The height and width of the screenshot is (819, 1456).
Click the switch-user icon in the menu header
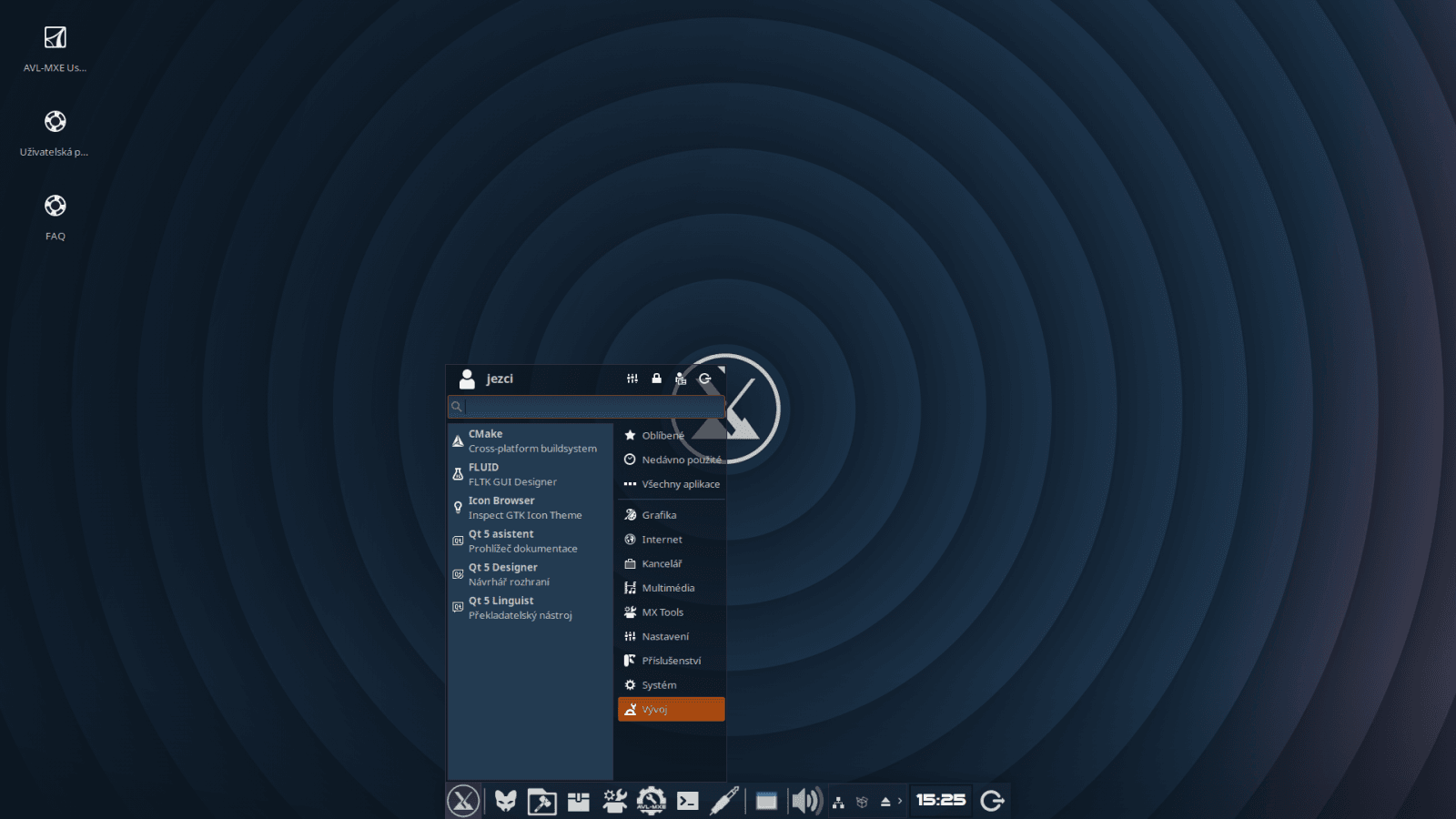click(x=680, y=379)
